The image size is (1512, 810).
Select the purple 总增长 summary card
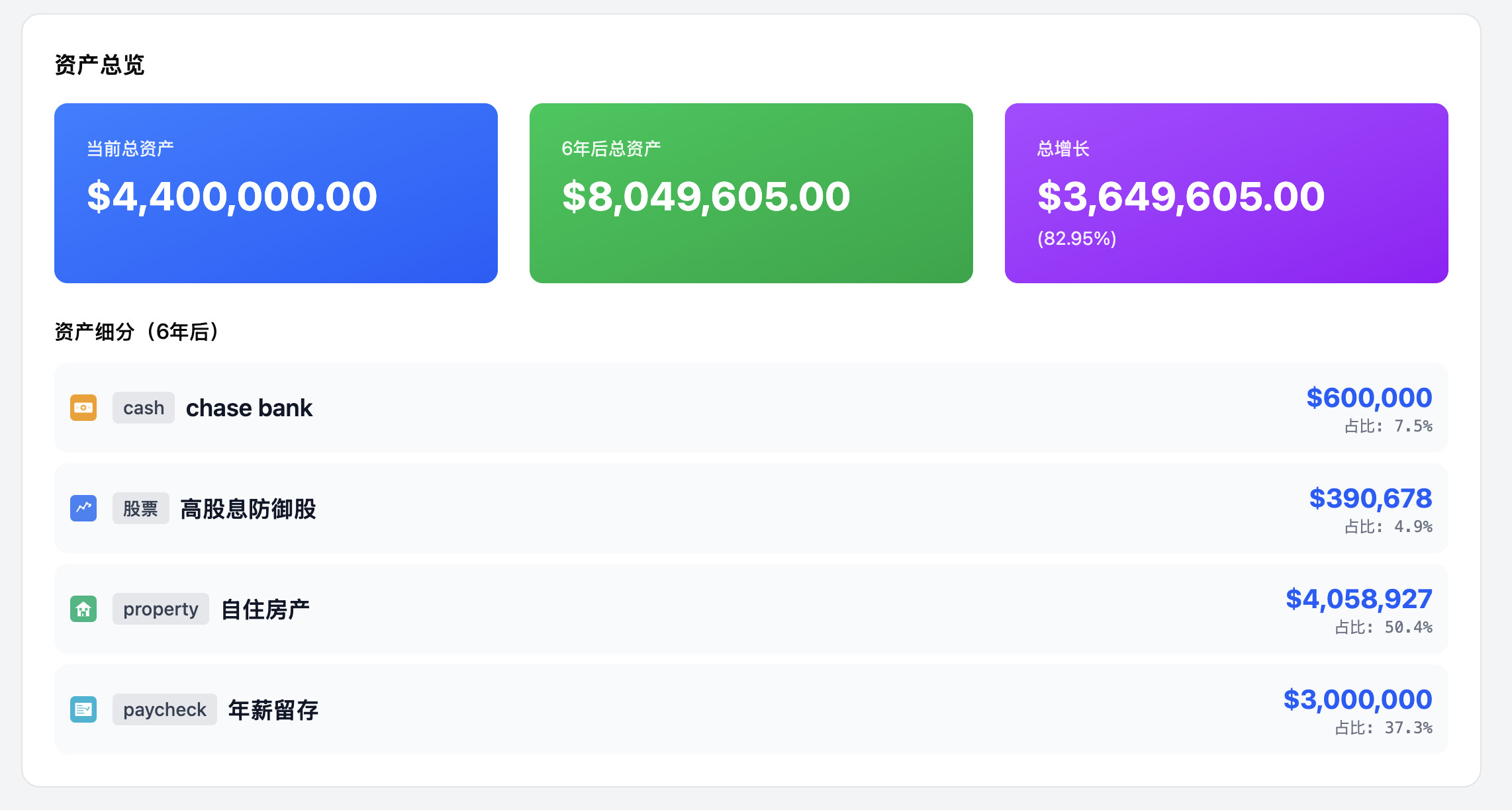1227,193
